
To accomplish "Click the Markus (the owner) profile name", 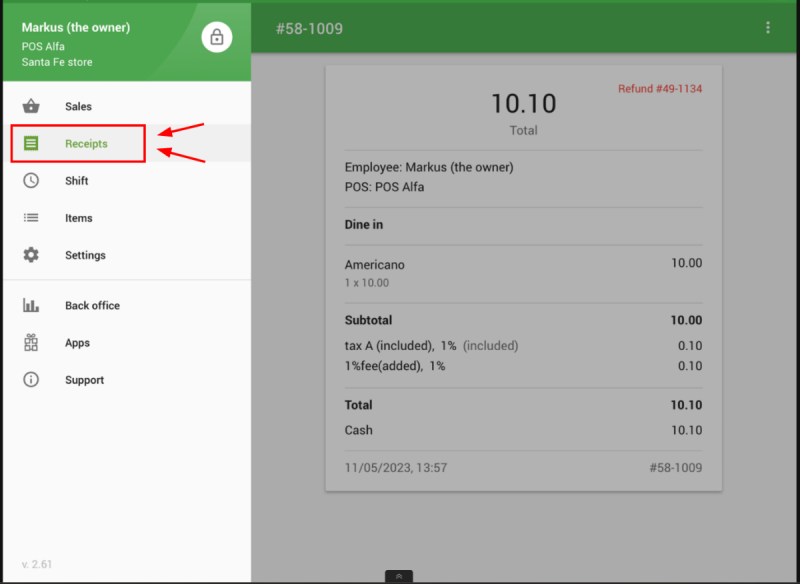I will click(76, 28).
